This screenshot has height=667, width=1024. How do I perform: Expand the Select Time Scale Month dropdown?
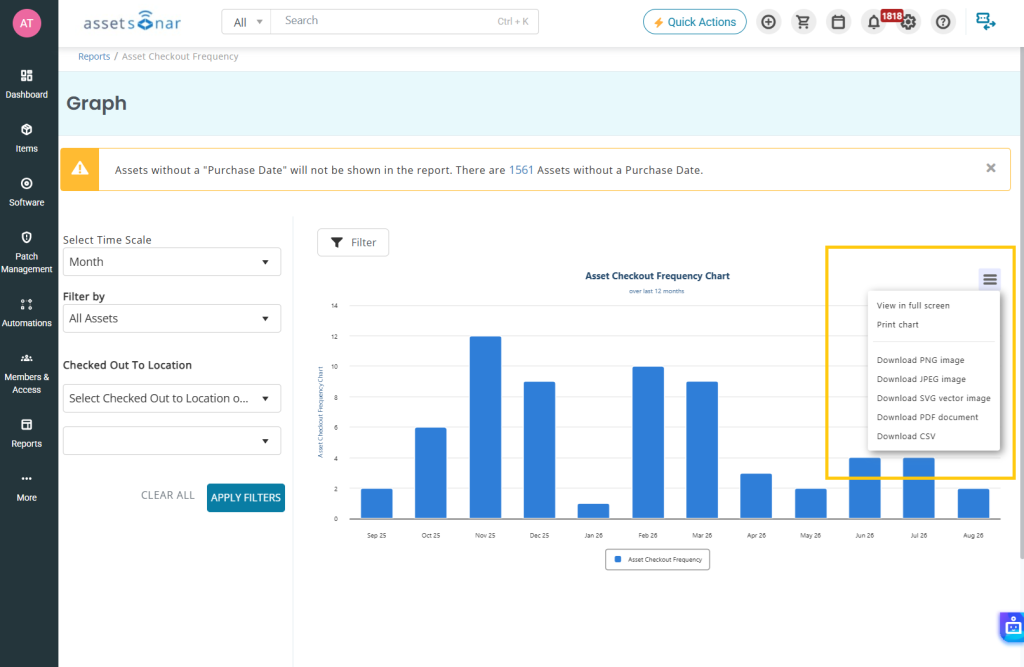click(x=172, y=262)
